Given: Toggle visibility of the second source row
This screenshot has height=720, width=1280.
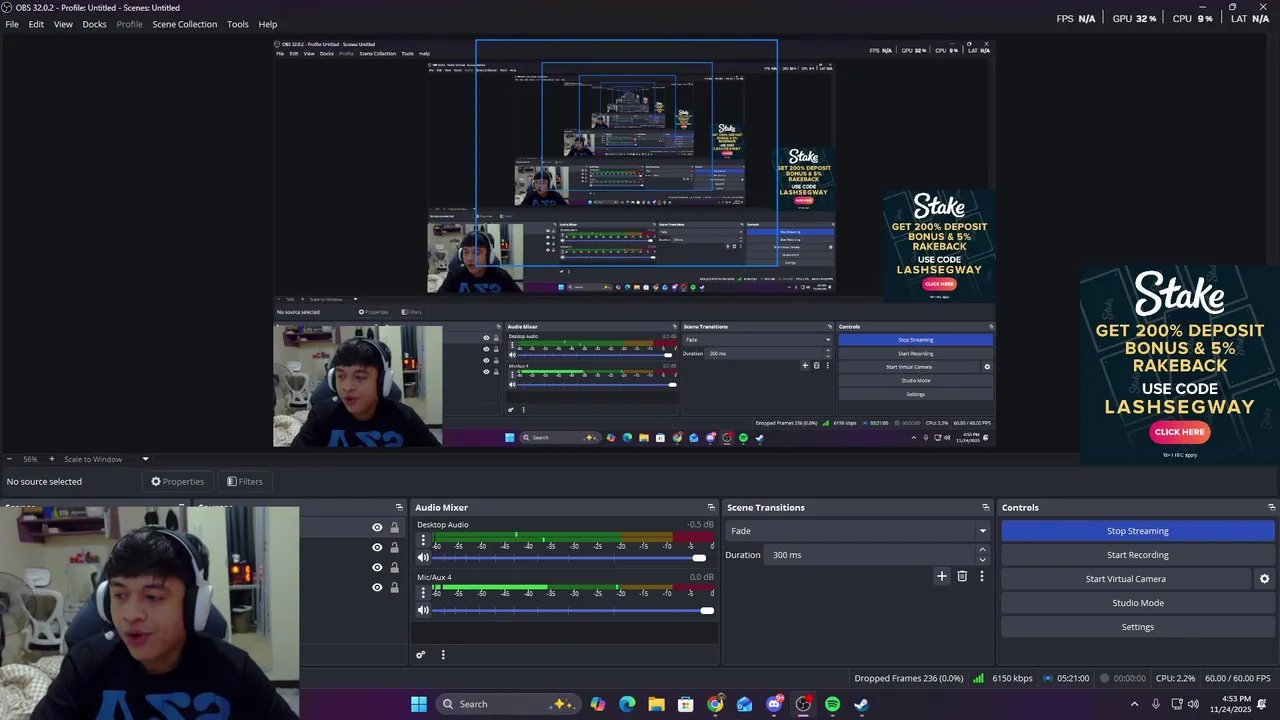Looking at the screenshot, I should [x=377, y=548].
